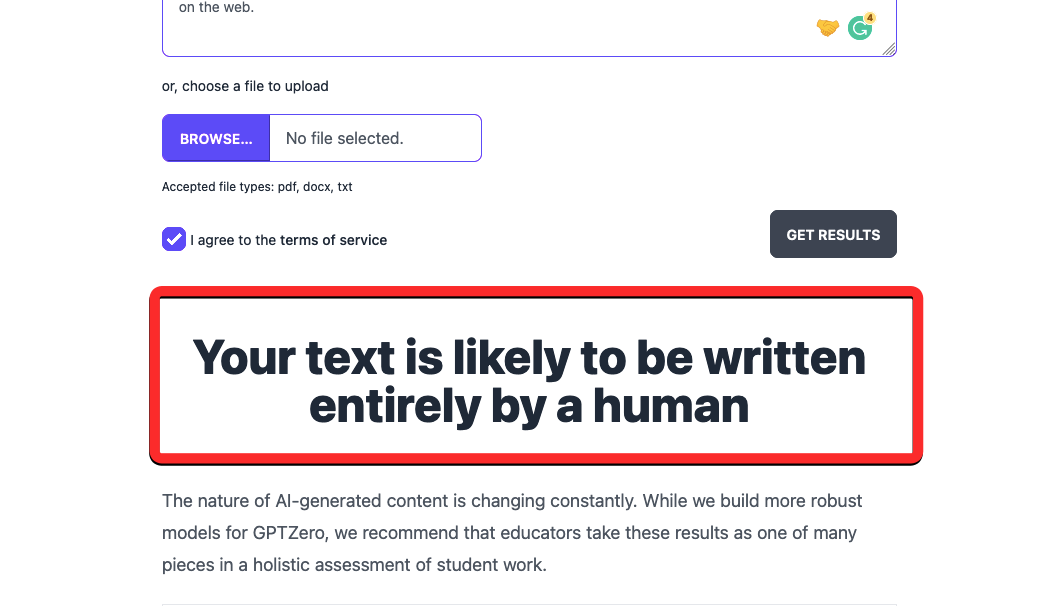The width and height of the screenshot is (1059, 606).
Task: Open the green Grammarly icon
Action: (x=859, y=29)
